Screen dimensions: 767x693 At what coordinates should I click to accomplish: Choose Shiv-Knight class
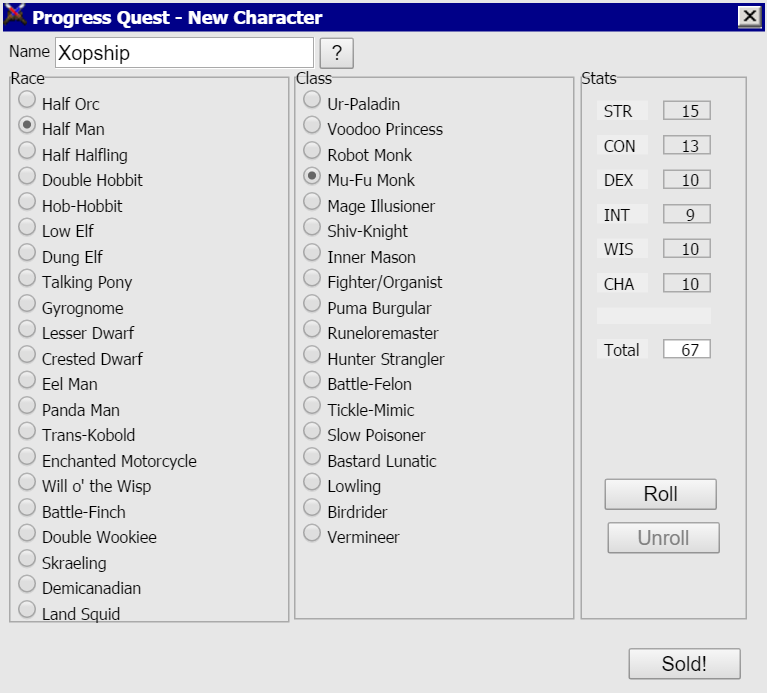coord(312,227)
